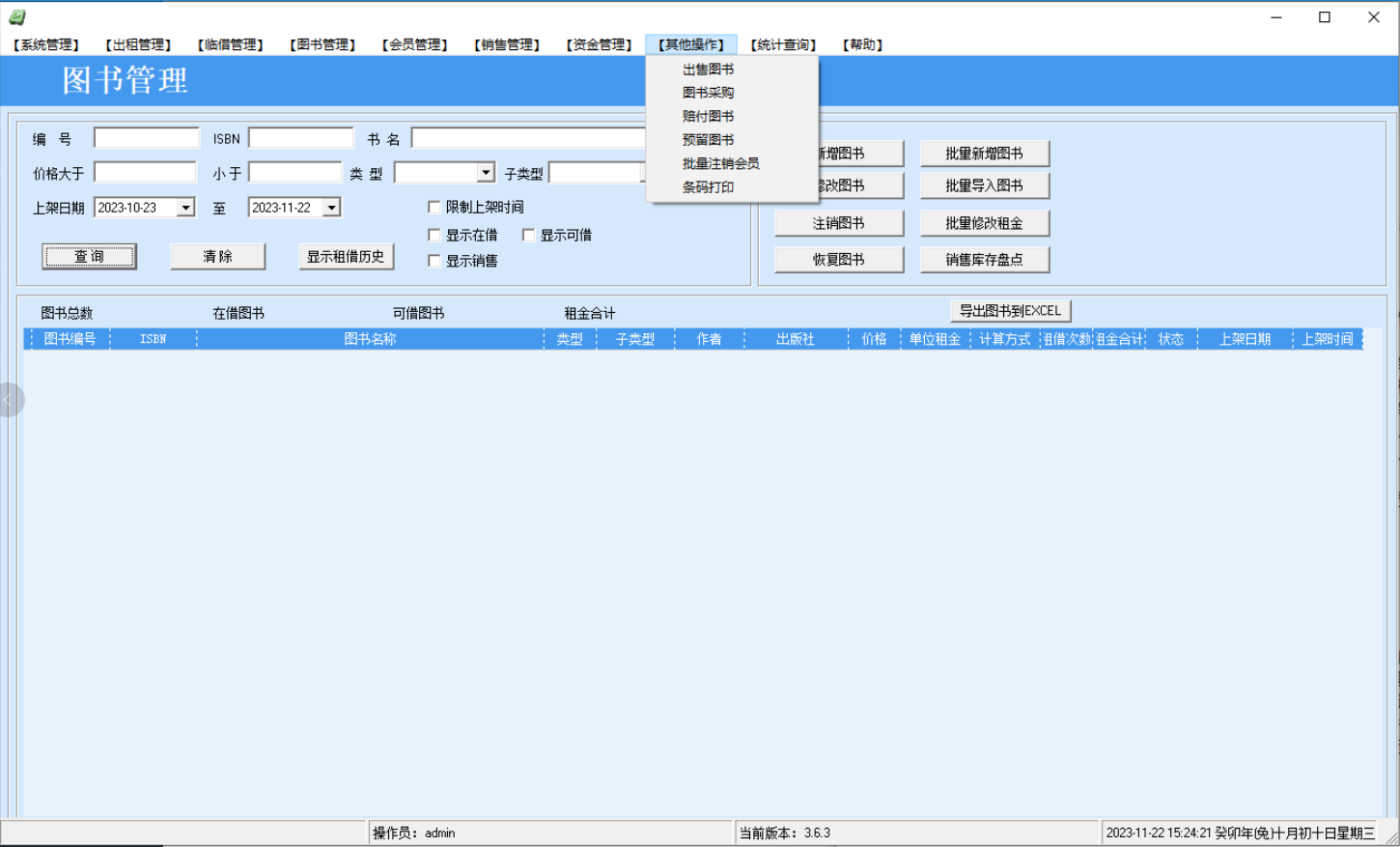Expand the start date picker 2023-10-23
This screenshot has height=847, width=1400.
click(x=185, y=208)
